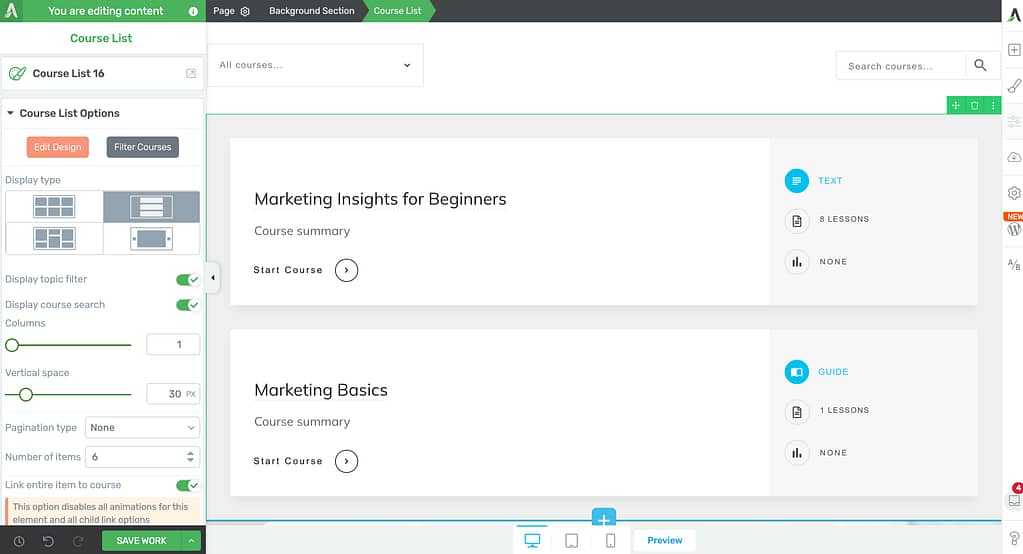Select the masonry display type icon
Image resolution: width=1023 pixels, height=554 pixels.
click(x=54, y=239)
